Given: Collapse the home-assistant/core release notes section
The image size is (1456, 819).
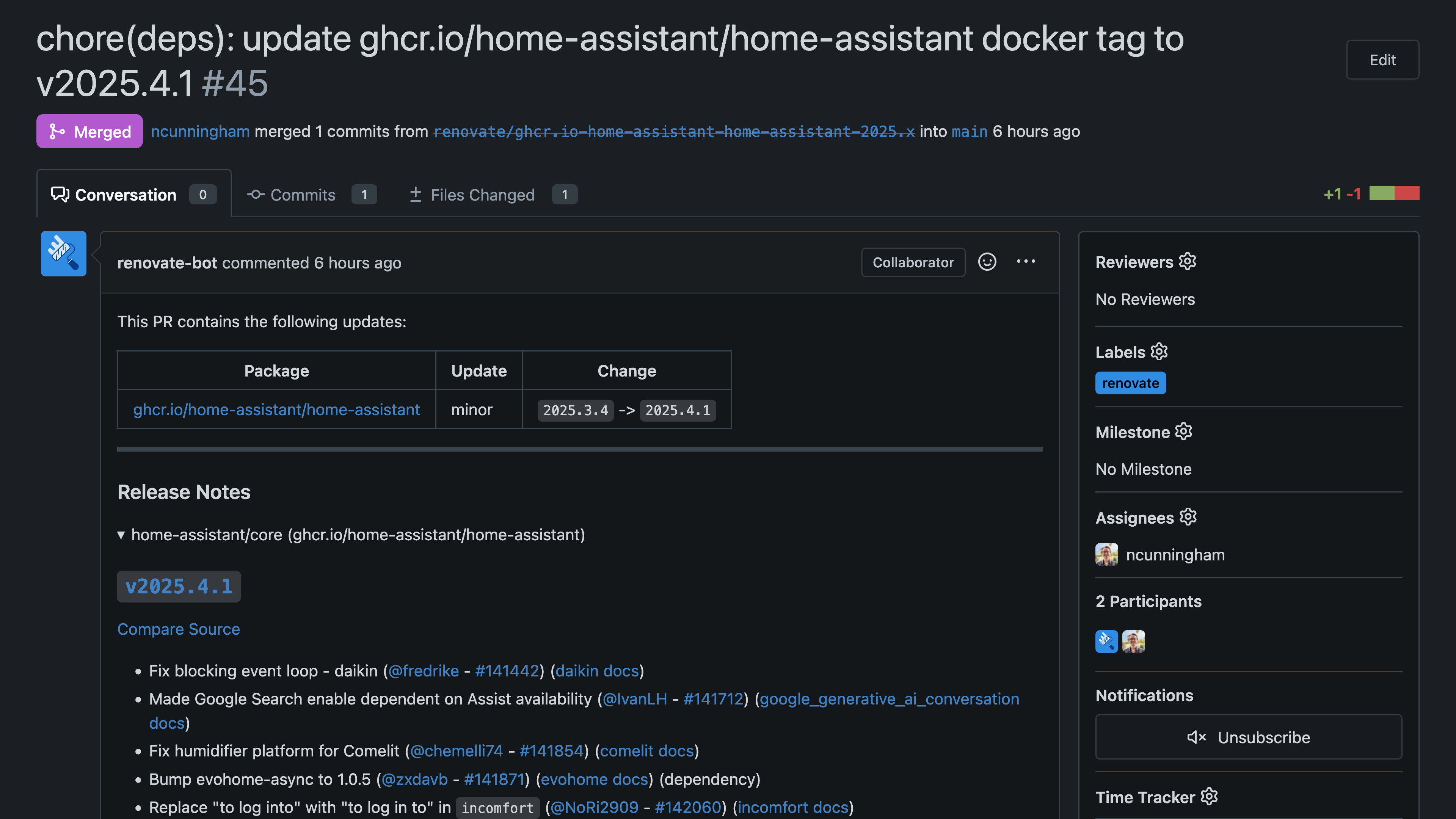Looking at the screenshot, I should [351, 535].
